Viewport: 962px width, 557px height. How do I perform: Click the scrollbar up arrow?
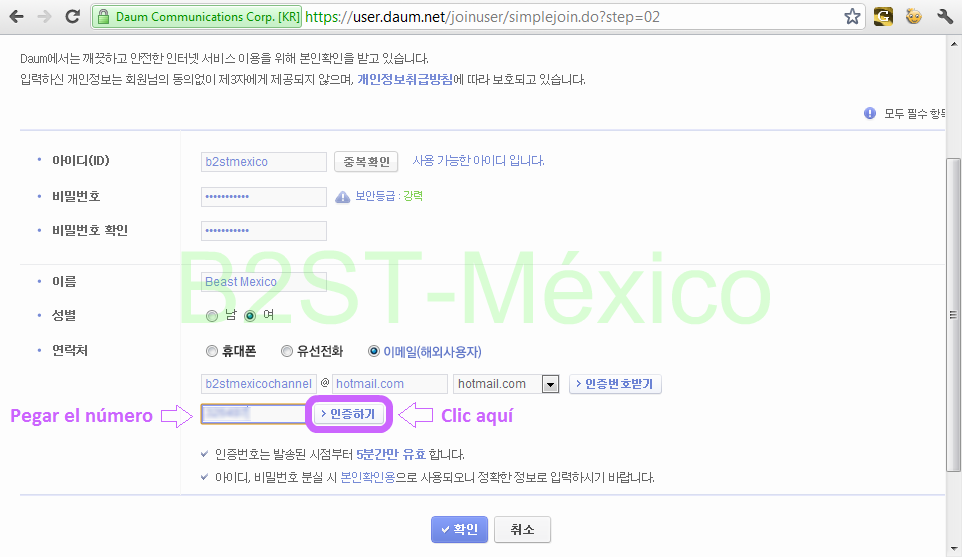tap(953, 44)
